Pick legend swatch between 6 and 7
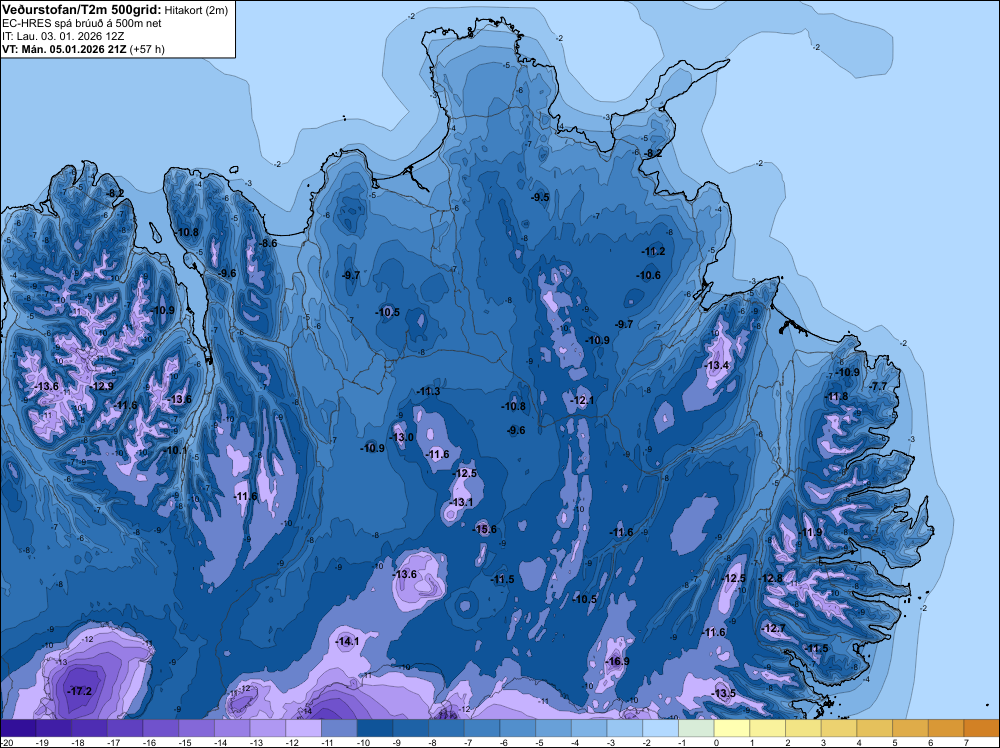Screen dimensions: 1000x748 tap(946, 728)
